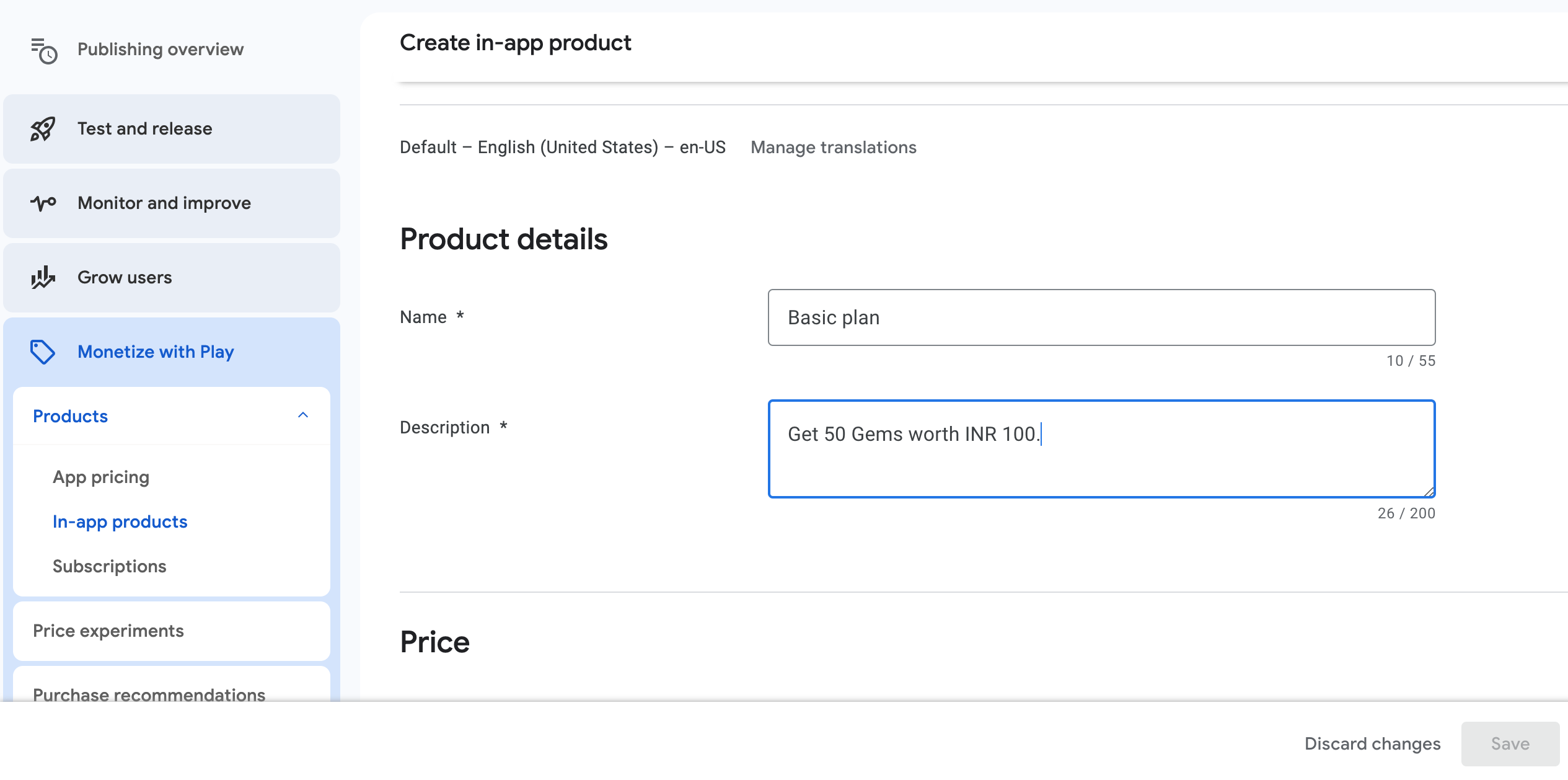
Task: Navigate to Price experiments
Action: click(x=108, y=631)
